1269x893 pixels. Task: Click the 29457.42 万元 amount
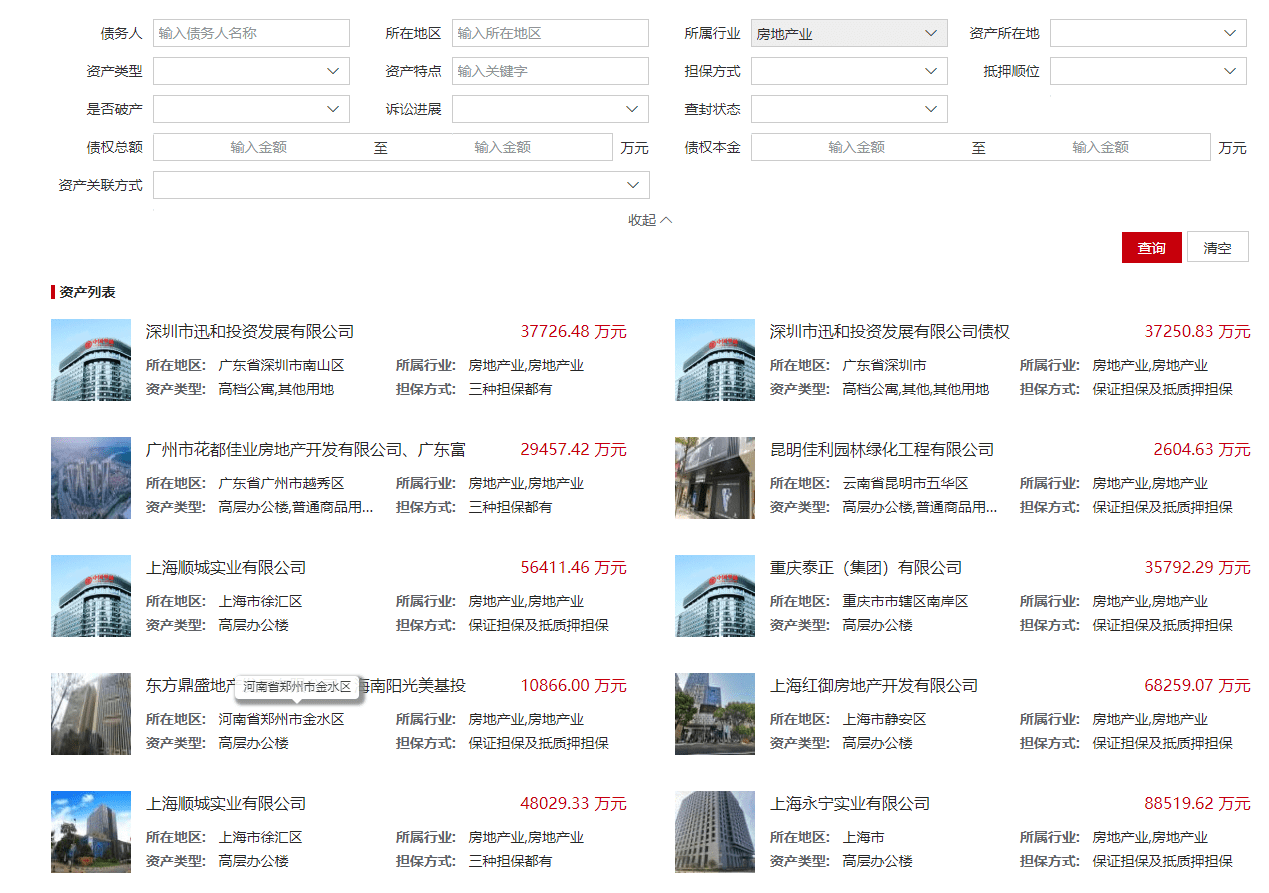coord(573,450)
